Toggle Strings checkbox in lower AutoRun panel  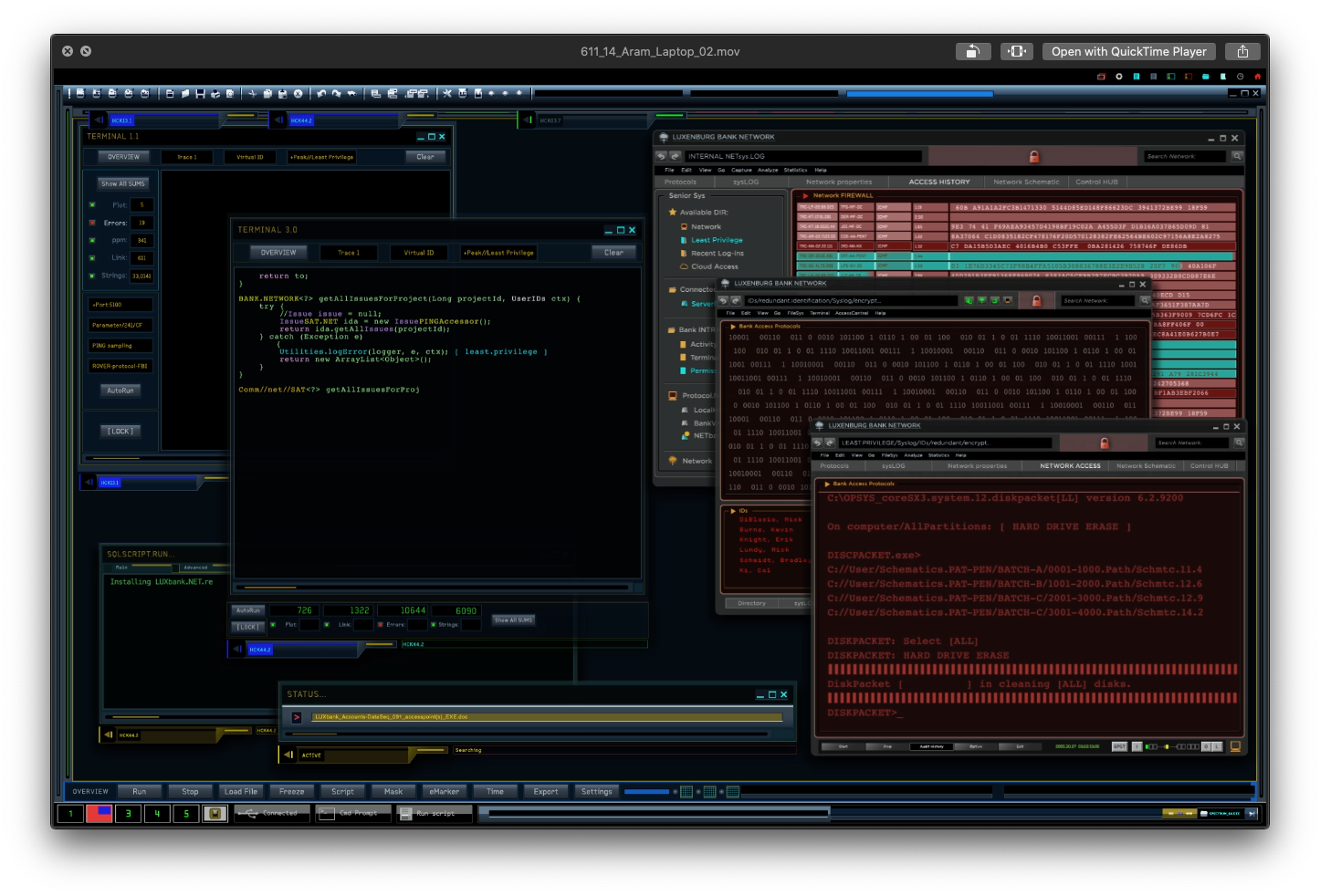(433, 625)
